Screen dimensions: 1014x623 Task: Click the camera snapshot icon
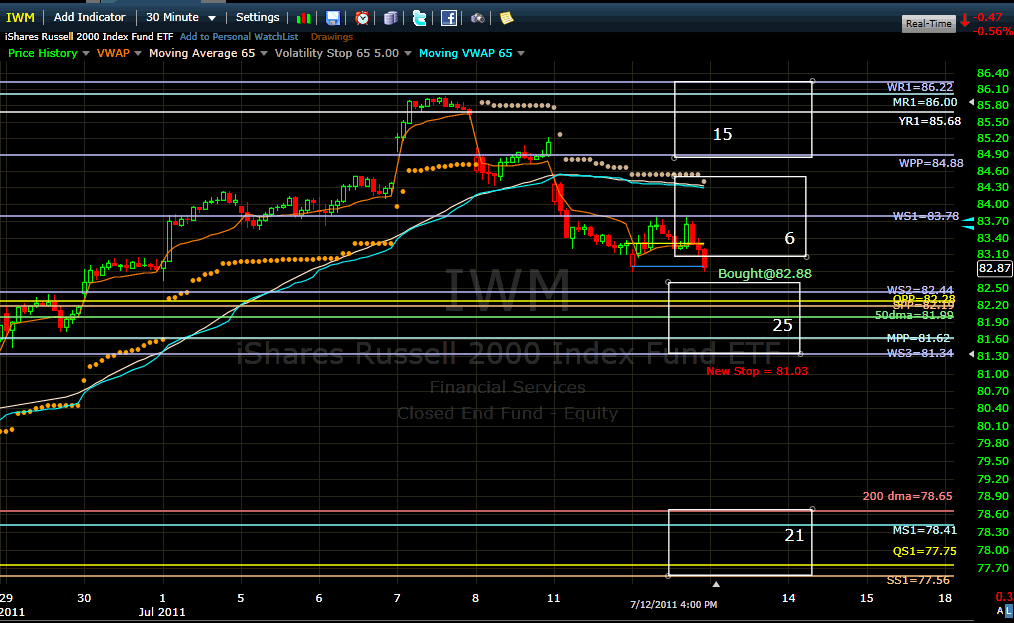[477, 18]
